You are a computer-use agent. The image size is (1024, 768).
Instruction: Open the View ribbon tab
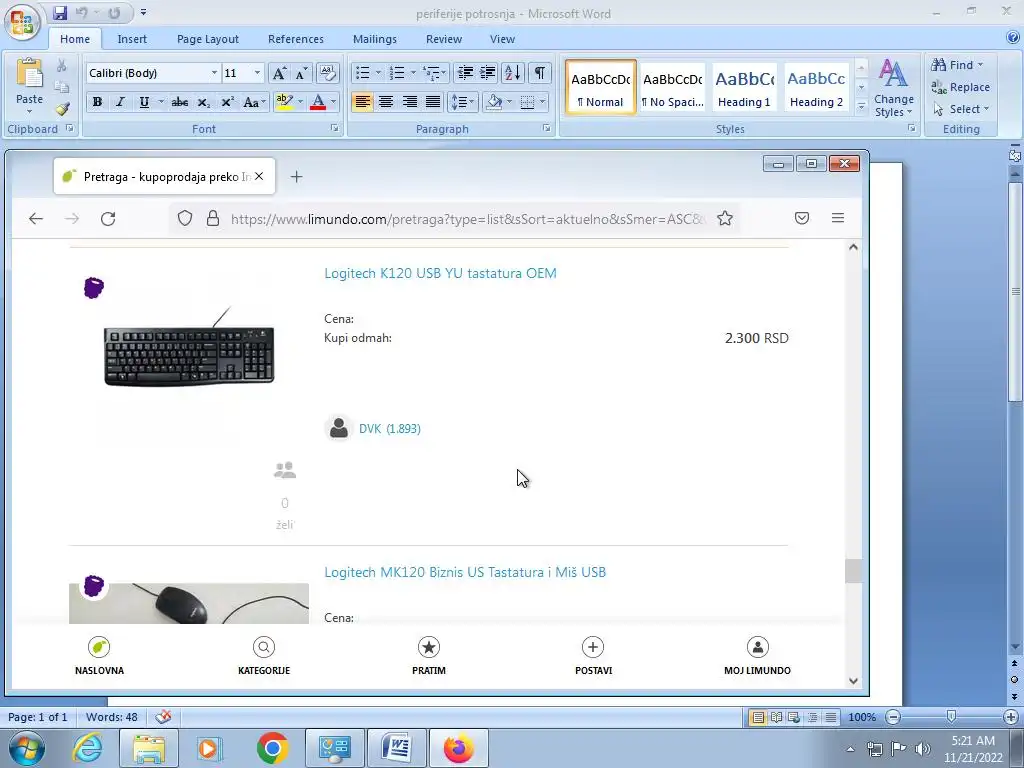tap(502, 39)
